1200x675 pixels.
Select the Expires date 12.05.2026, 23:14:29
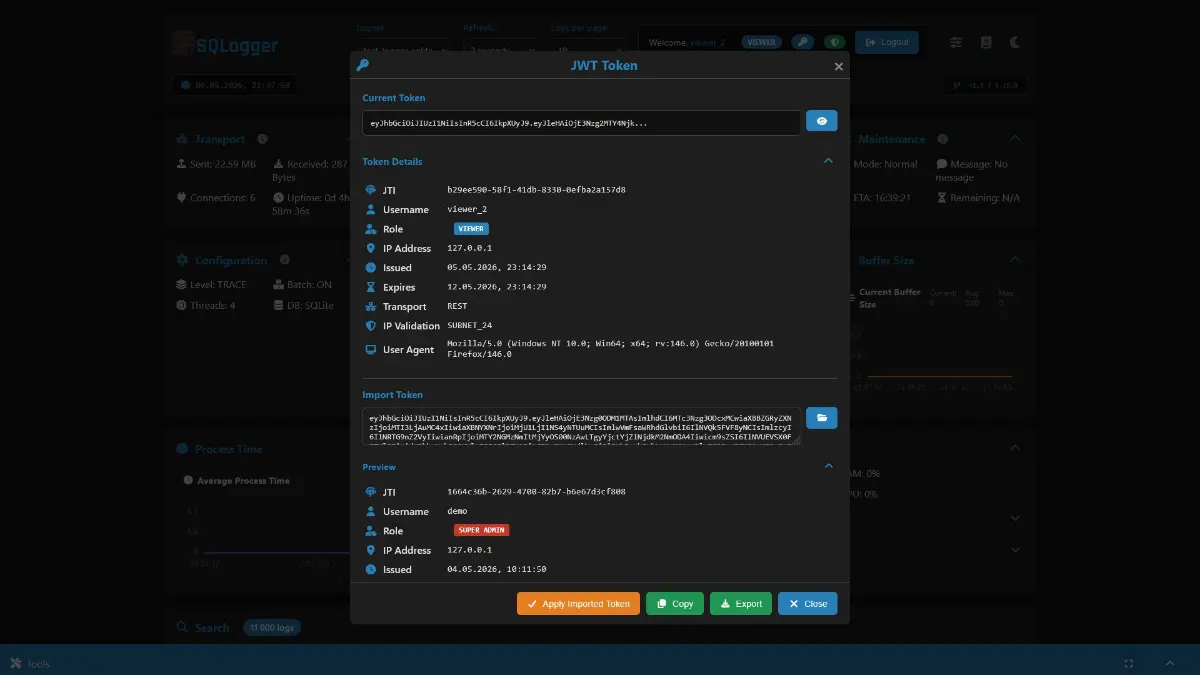tap(497, 287)
